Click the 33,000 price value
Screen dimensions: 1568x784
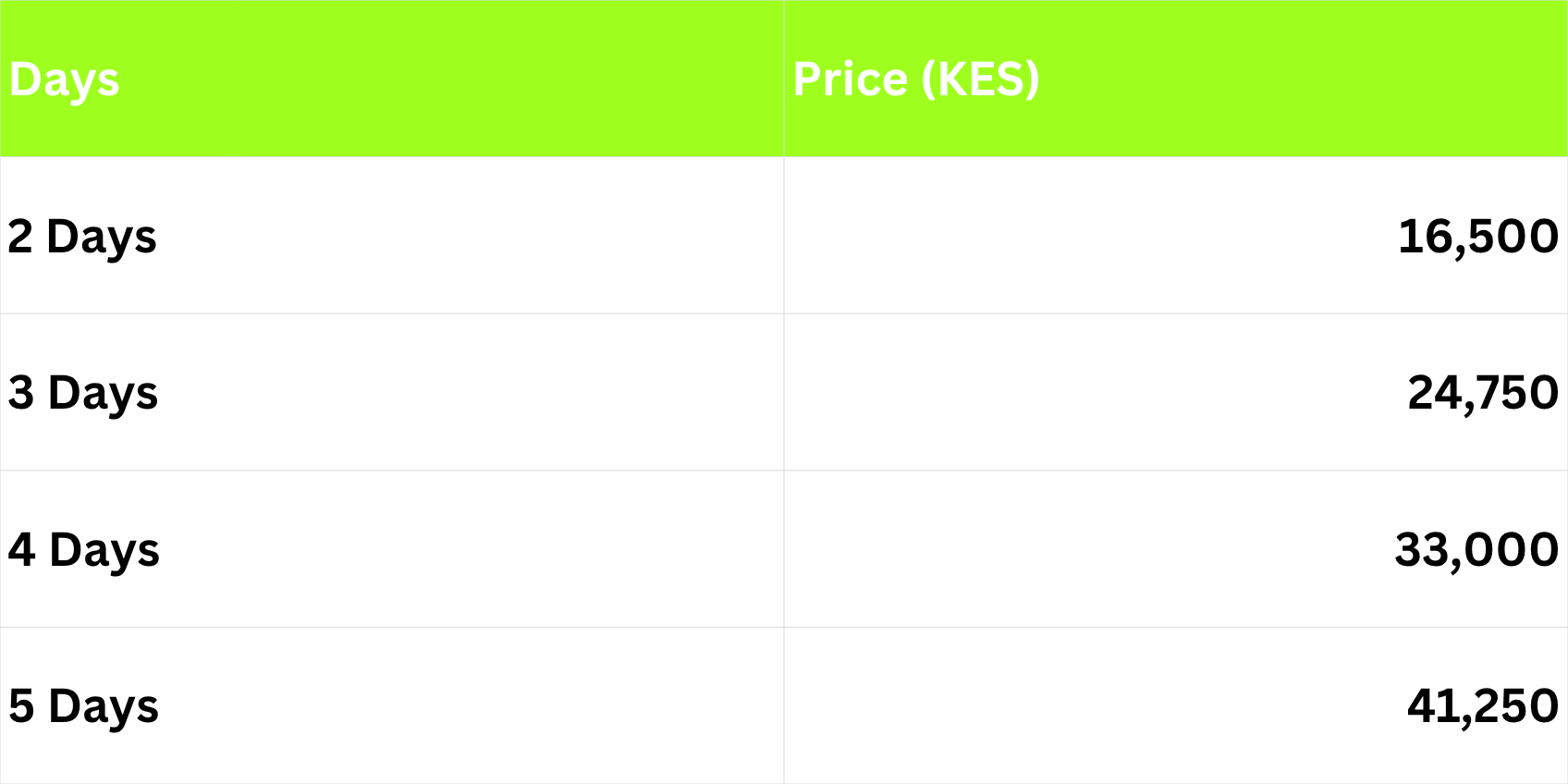(1476, 550)
